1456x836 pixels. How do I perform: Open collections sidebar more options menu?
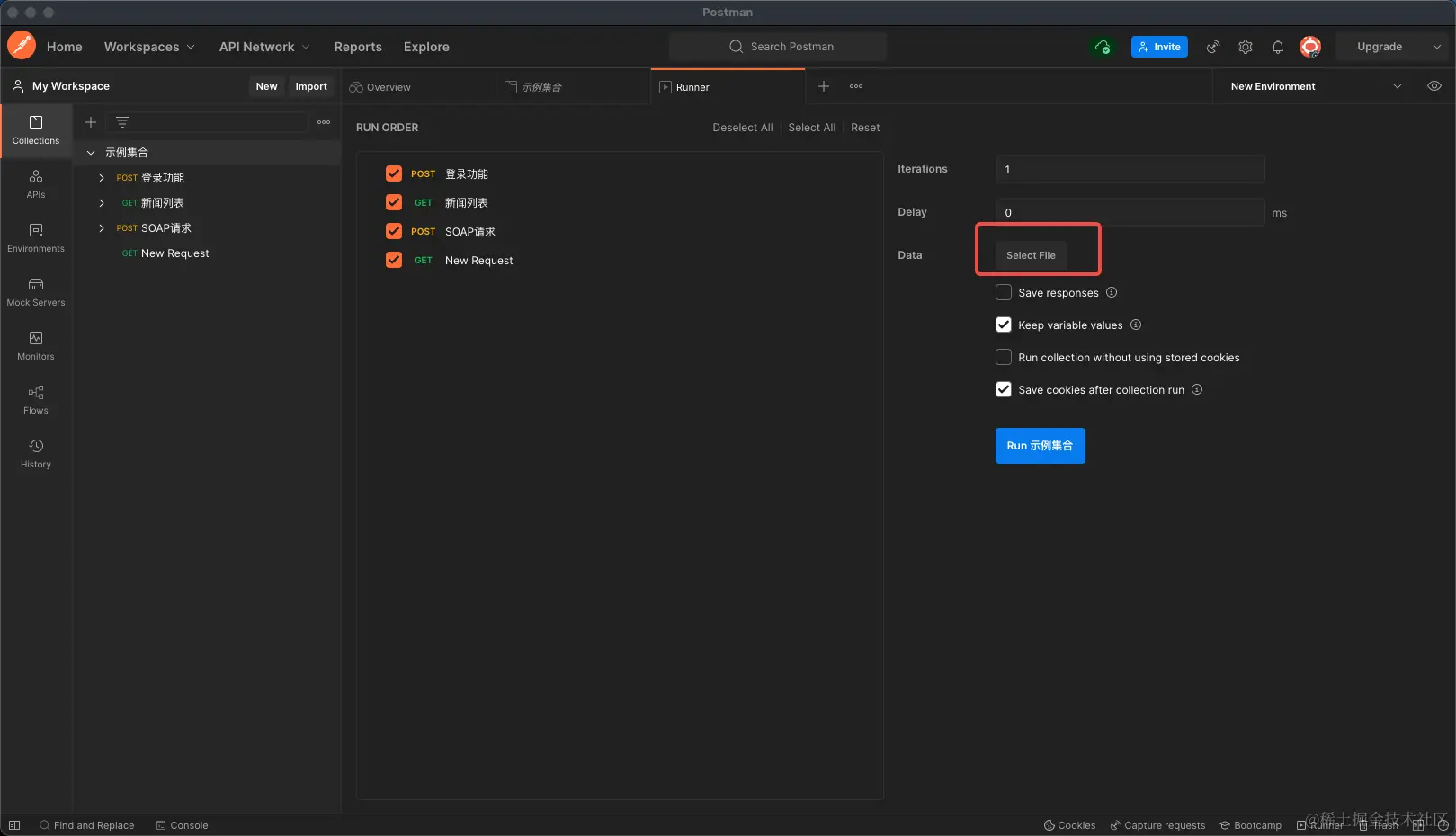pyautogui.click(x=324, y=122)
